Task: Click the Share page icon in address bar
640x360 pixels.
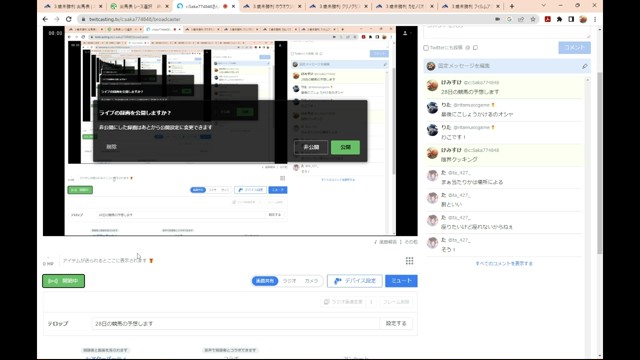Action: point(521,19)
